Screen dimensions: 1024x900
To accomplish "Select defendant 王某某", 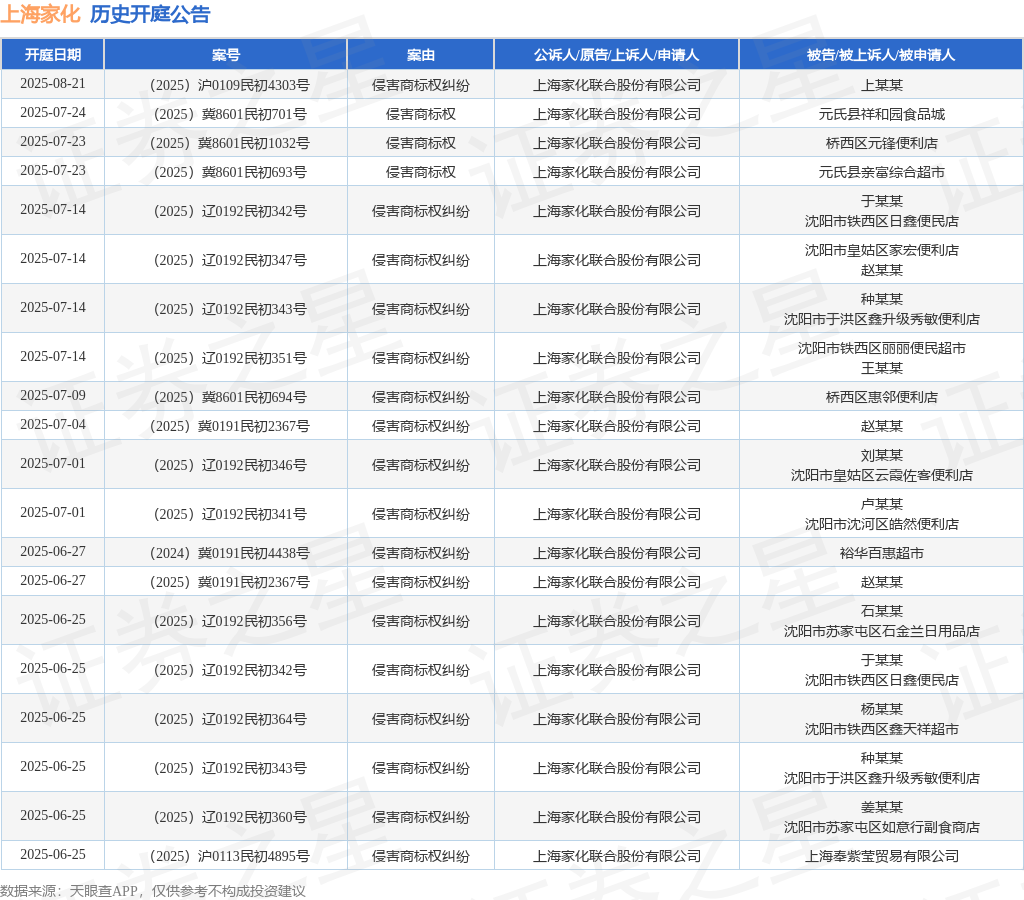I will point(882,368).
